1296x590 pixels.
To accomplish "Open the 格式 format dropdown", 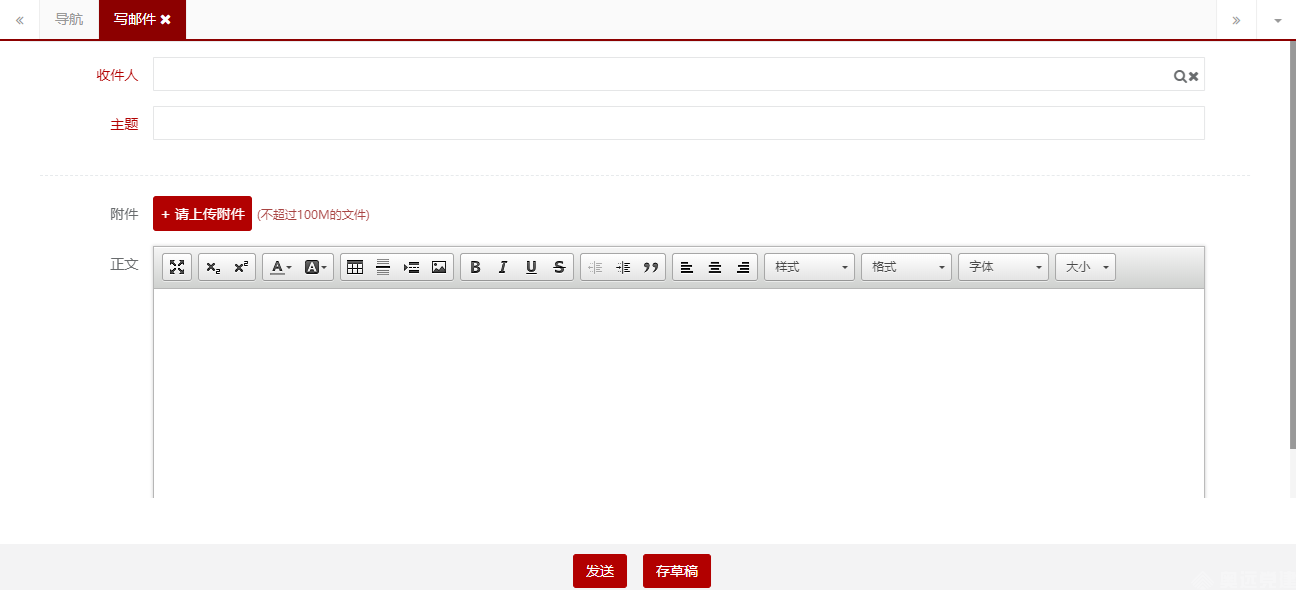I will [906, 267].
